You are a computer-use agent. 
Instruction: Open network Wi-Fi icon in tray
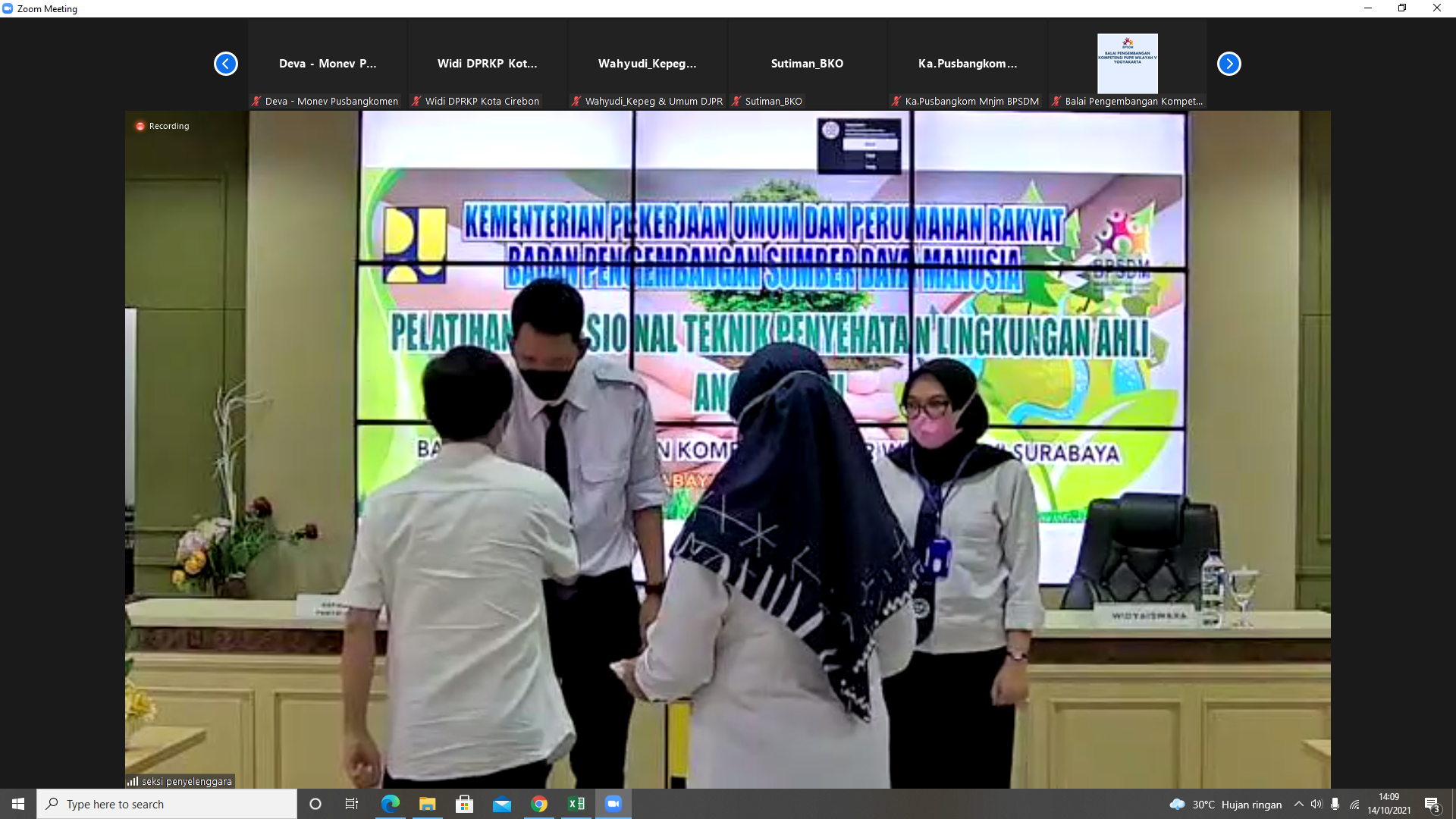point(1354,804)
